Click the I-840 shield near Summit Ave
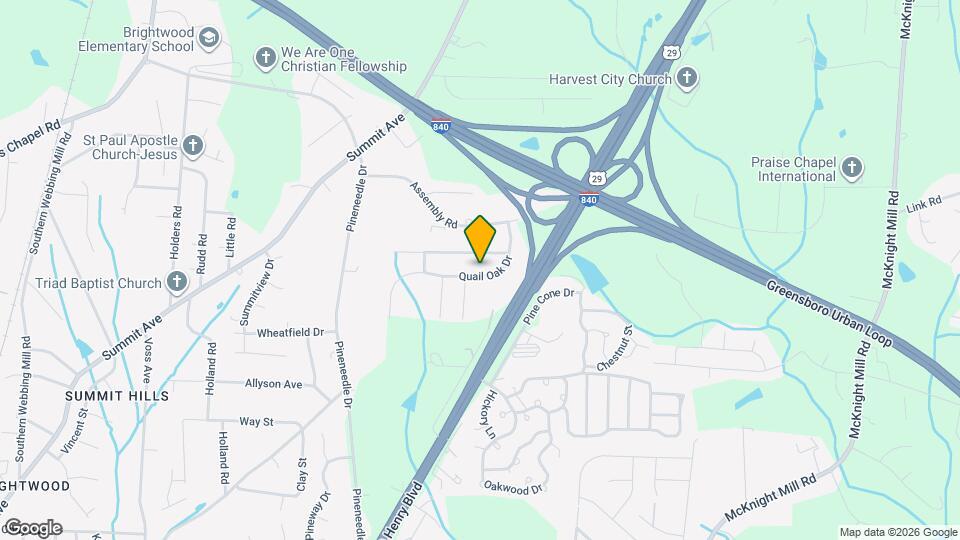 point(441,126)
